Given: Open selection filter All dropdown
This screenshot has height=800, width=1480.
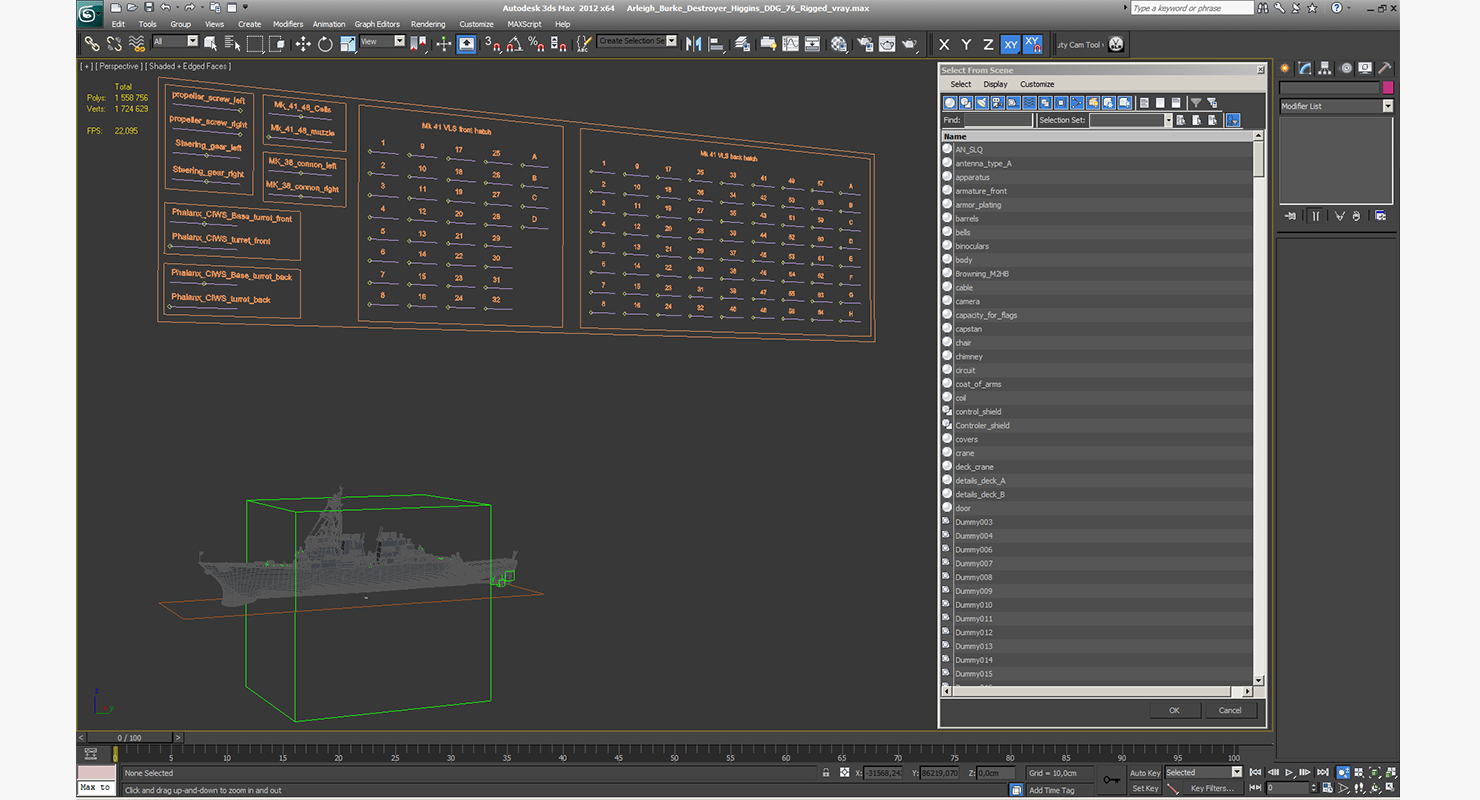Looking at the screenshot, I should (175, 41).
